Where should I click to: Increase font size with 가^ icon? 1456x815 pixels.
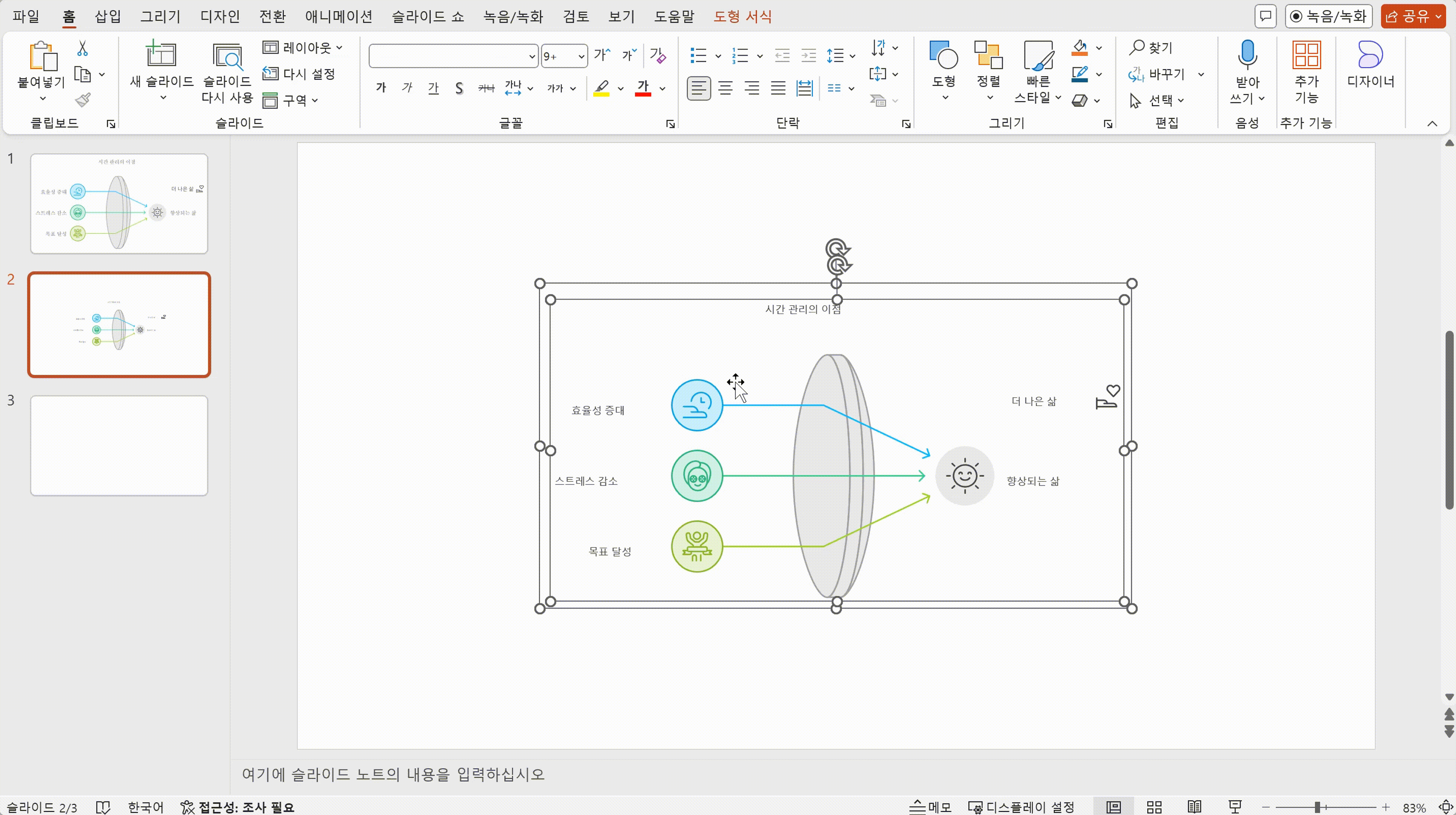click(x=603, y=55)
